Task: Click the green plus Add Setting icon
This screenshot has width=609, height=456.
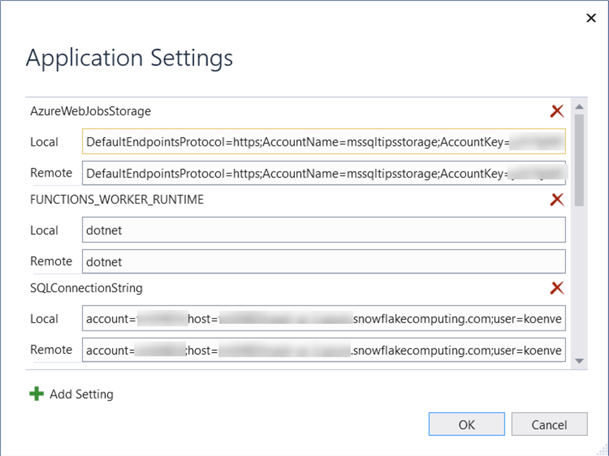Action: (x=37, y=394)
